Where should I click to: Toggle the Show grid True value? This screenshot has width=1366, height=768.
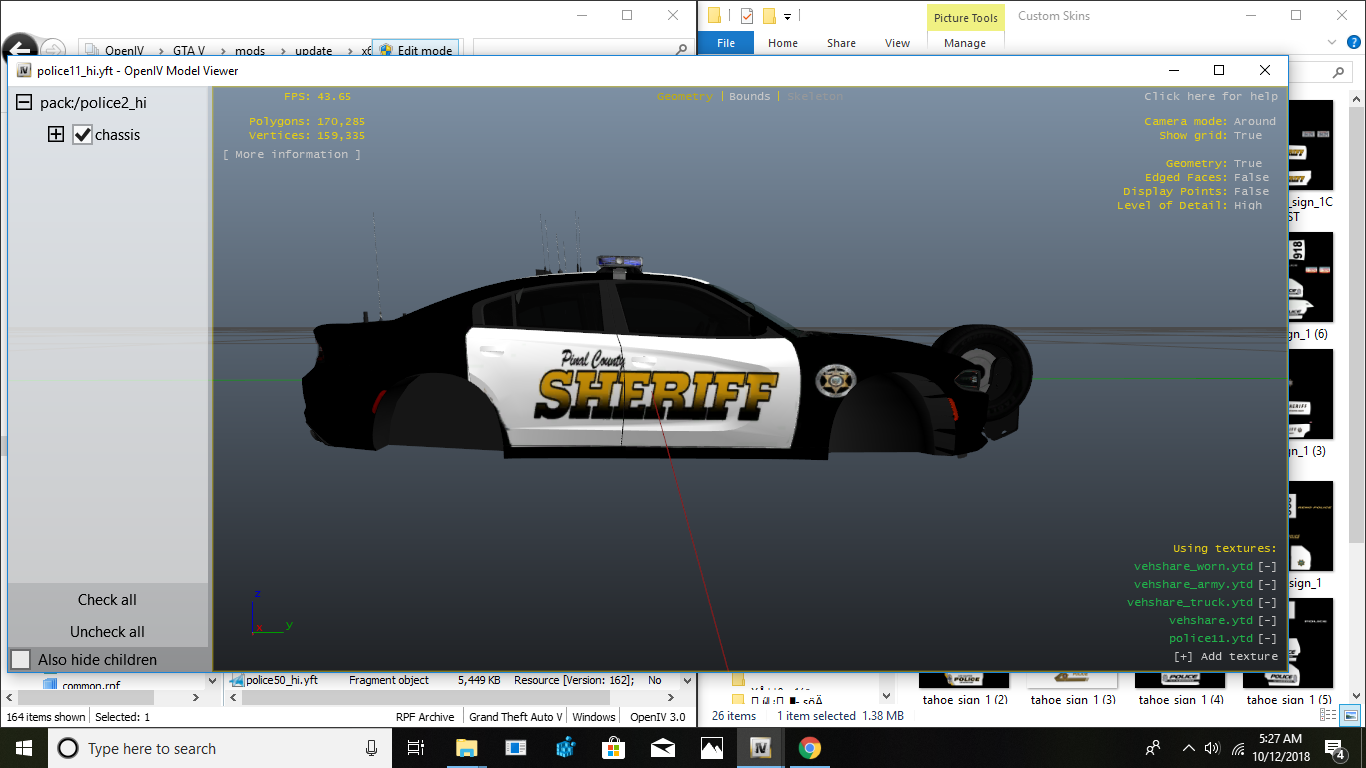coord(1248,136)
